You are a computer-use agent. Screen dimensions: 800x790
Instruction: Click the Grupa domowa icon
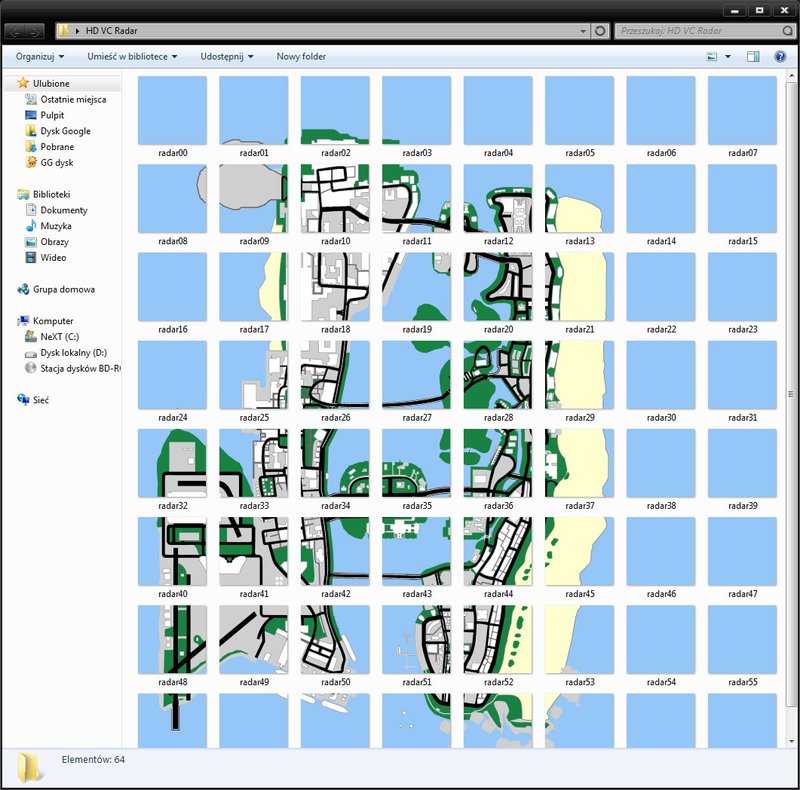[x=23, y=289]
